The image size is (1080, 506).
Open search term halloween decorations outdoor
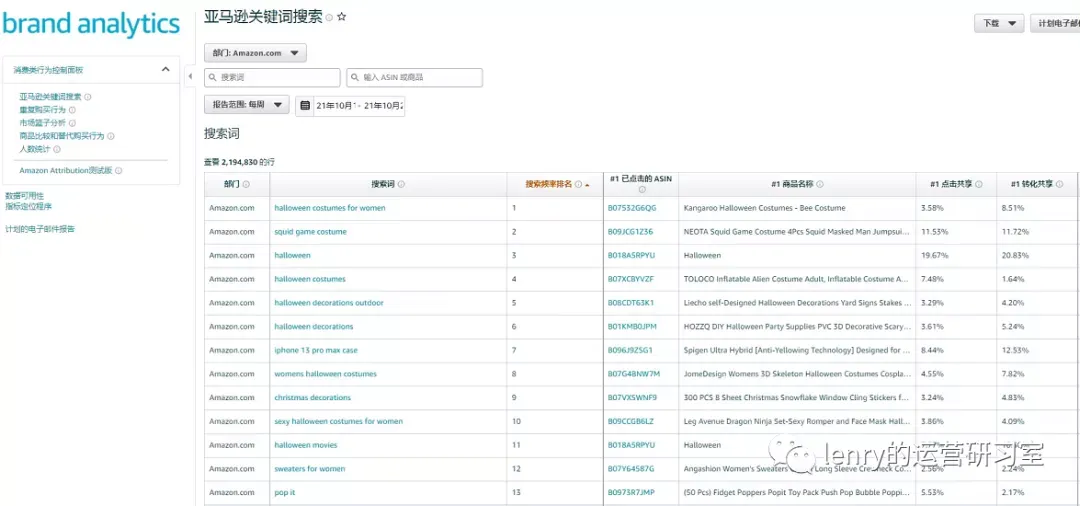pyautogui.click(x=329, y=303)
